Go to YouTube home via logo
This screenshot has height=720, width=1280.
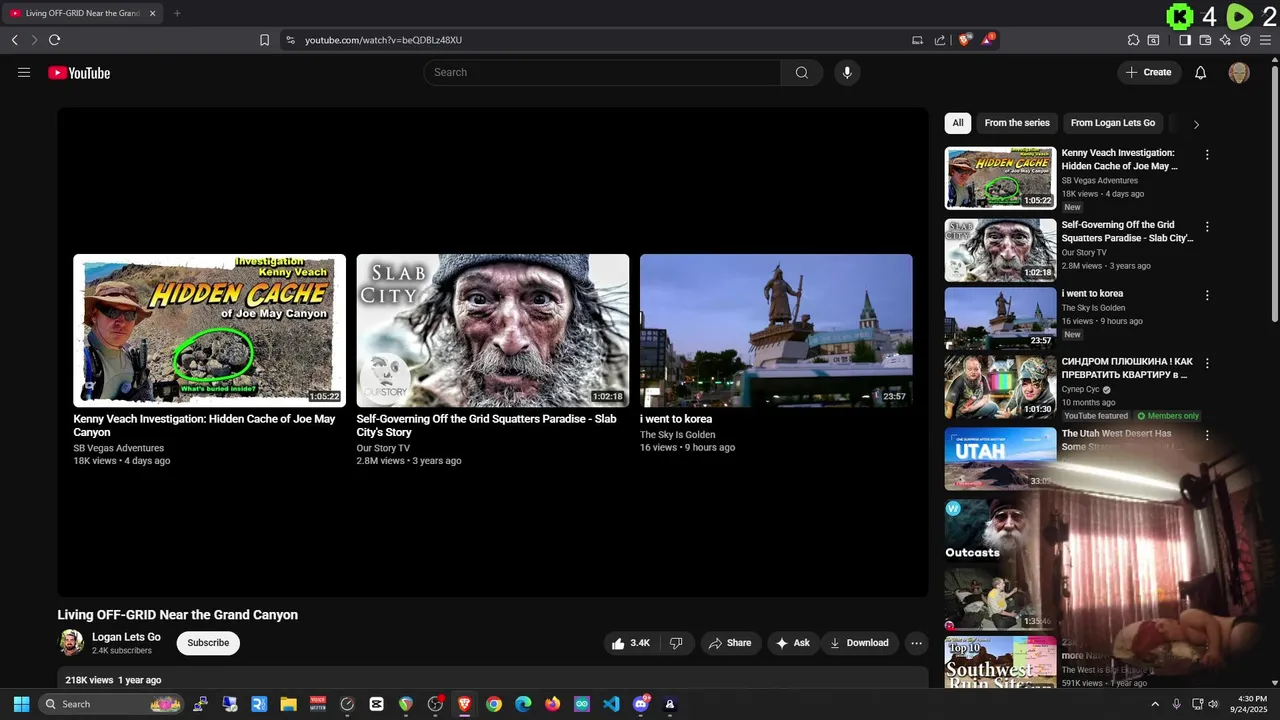click(79, 72)
